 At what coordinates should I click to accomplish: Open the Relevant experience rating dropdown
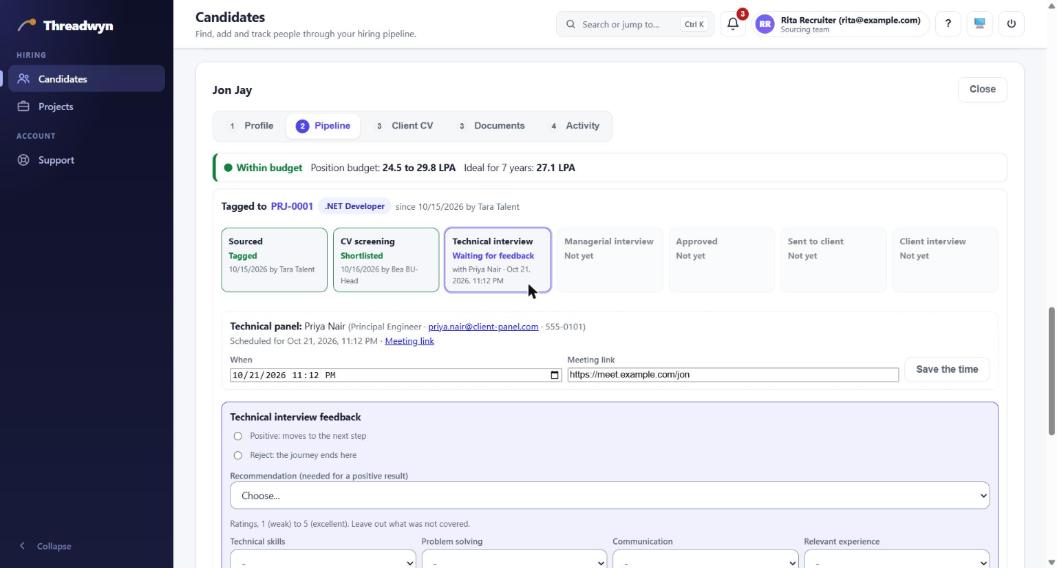click(897, 559)
